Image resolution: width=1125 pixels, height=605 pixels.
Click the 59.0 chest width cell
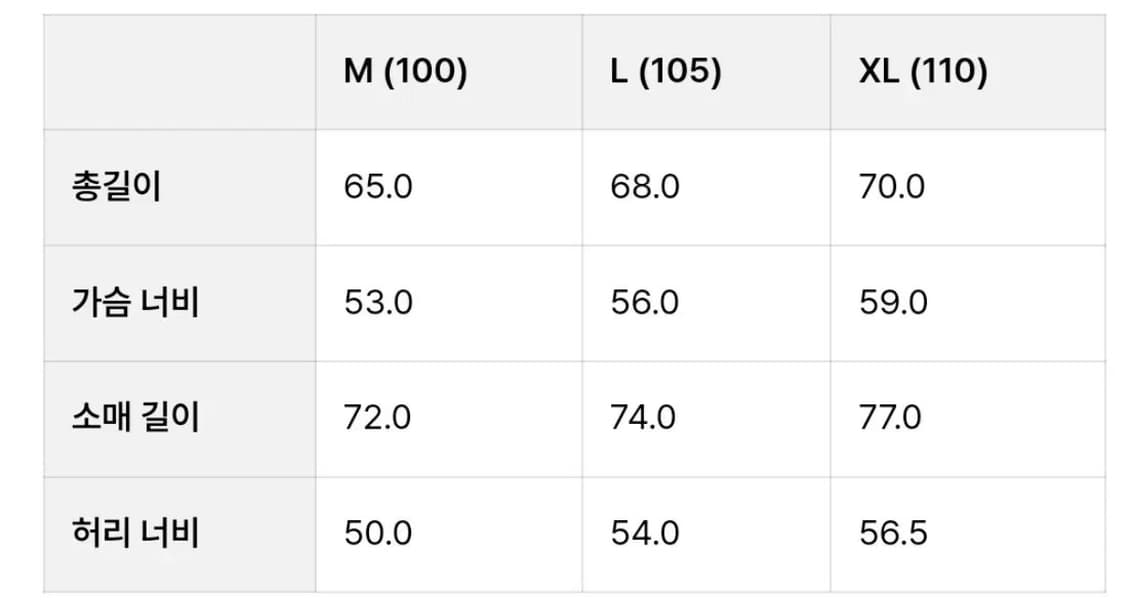click(893, 302)
